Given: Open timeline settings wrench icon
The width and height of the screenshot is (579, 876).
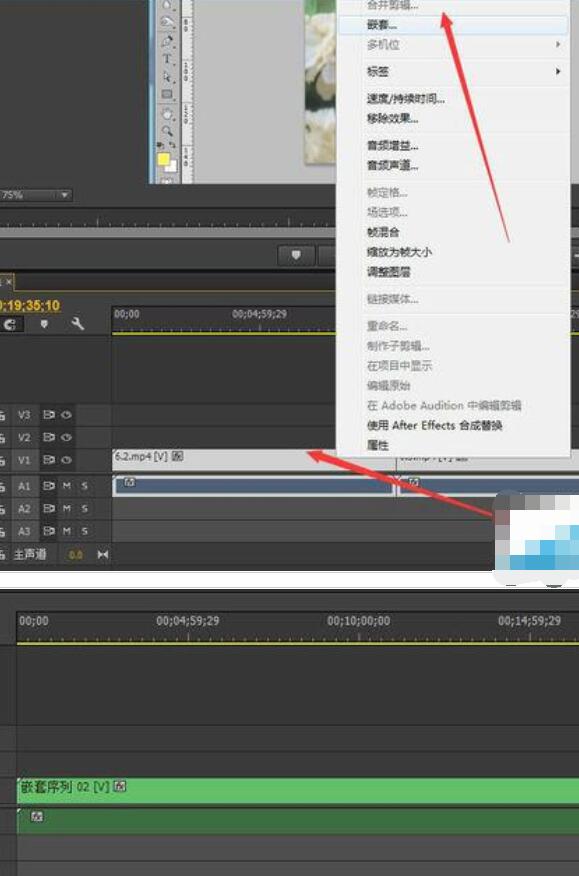Looking at the screenshot, I should click(77, 323).
